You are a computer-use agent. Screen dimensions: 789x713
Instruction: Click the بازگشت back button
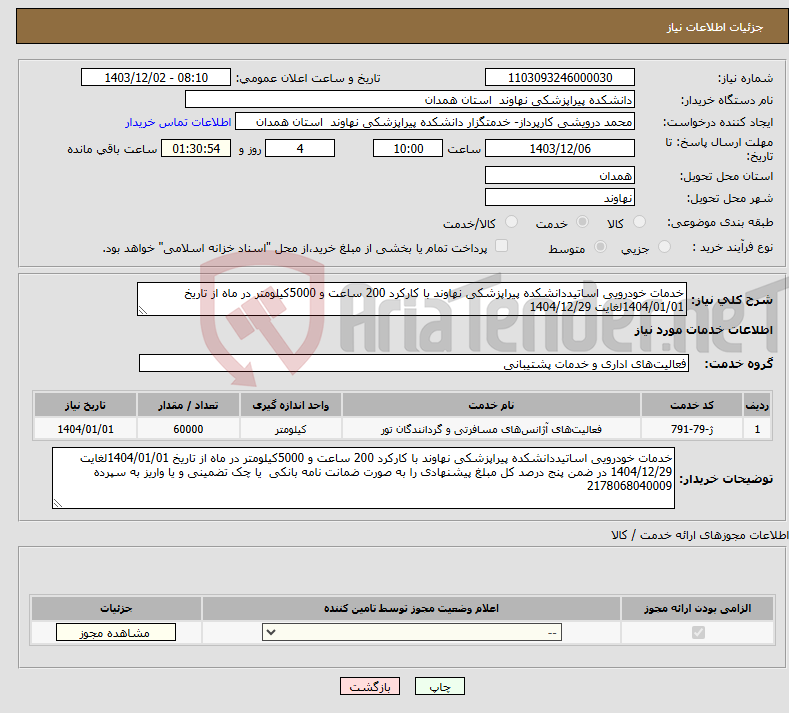tap(370, 686)
